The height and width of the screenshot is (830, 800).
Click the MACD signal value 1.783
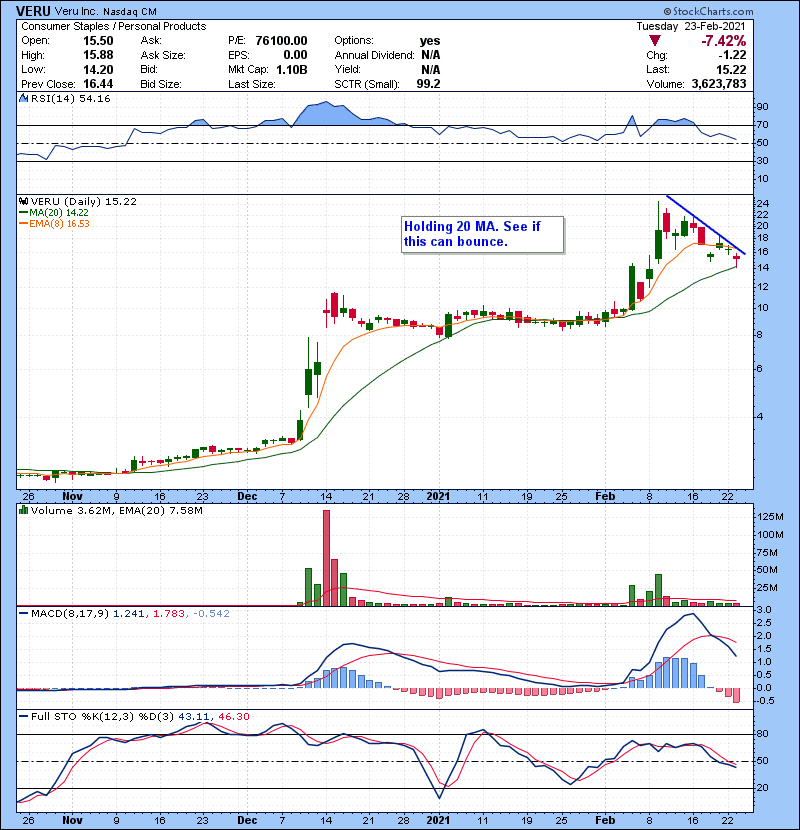click(x=168, y=614)
